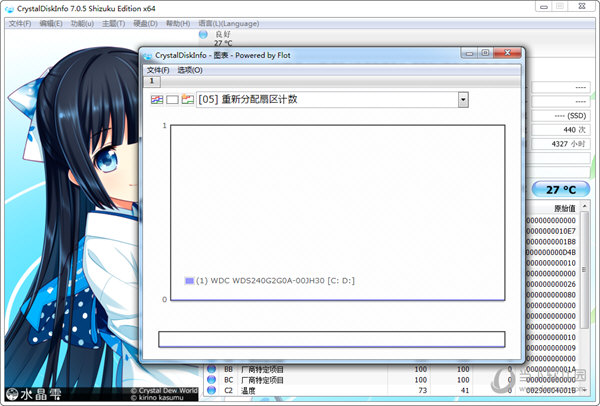Toggle the WDC WDS240G2G0A legend color box
Image resolution: width=600 pixels, height=406 pixels.
(x=189, y=281)
